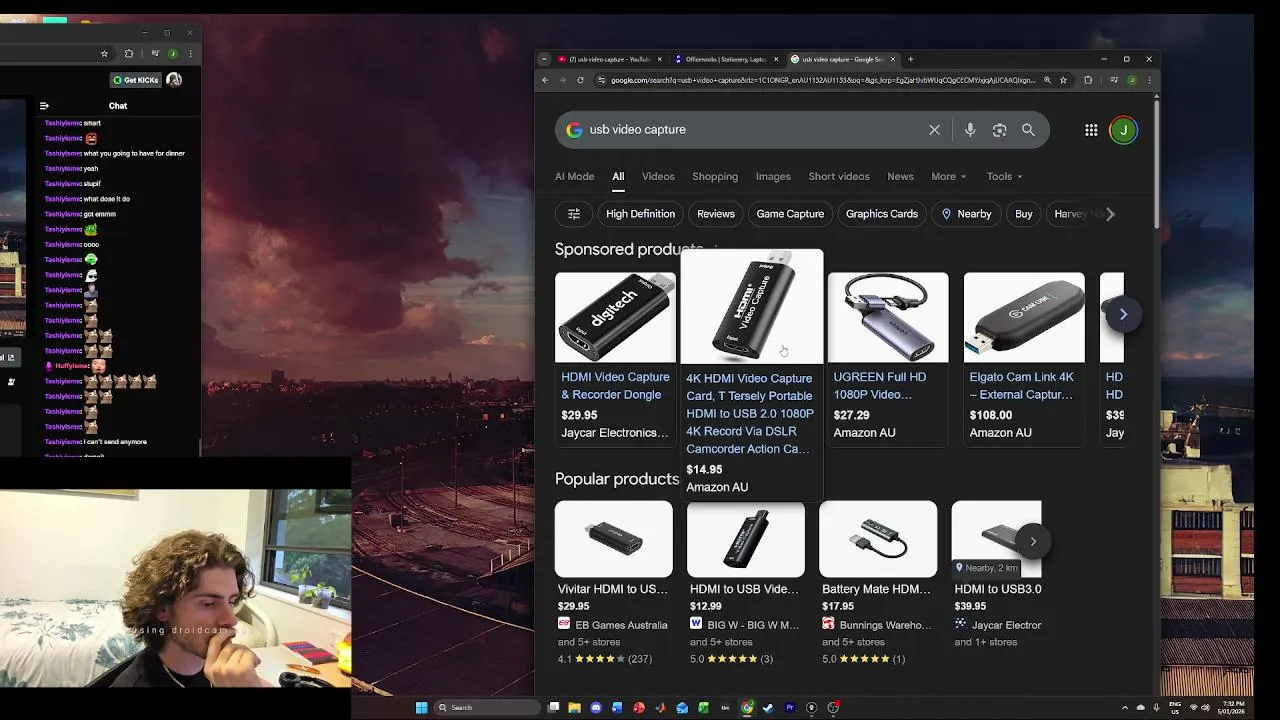This screenshot has width=1280, height=720.
Task: Open Chrome from the taskbar
Action: tap(747, 708)
